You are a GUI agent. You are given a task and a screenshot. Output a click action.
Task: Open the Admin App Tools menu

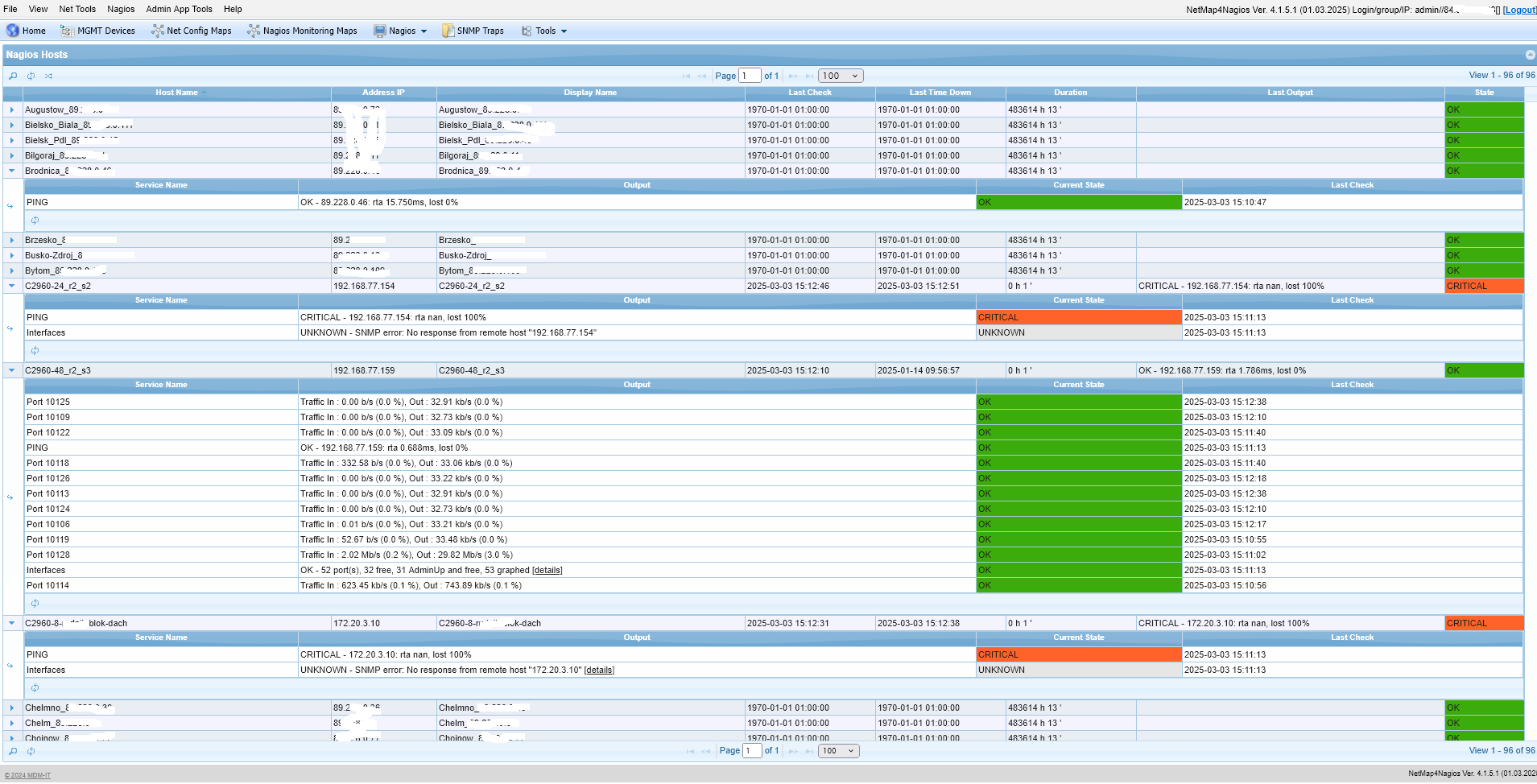pyautogui.click(x=179, y=9)
